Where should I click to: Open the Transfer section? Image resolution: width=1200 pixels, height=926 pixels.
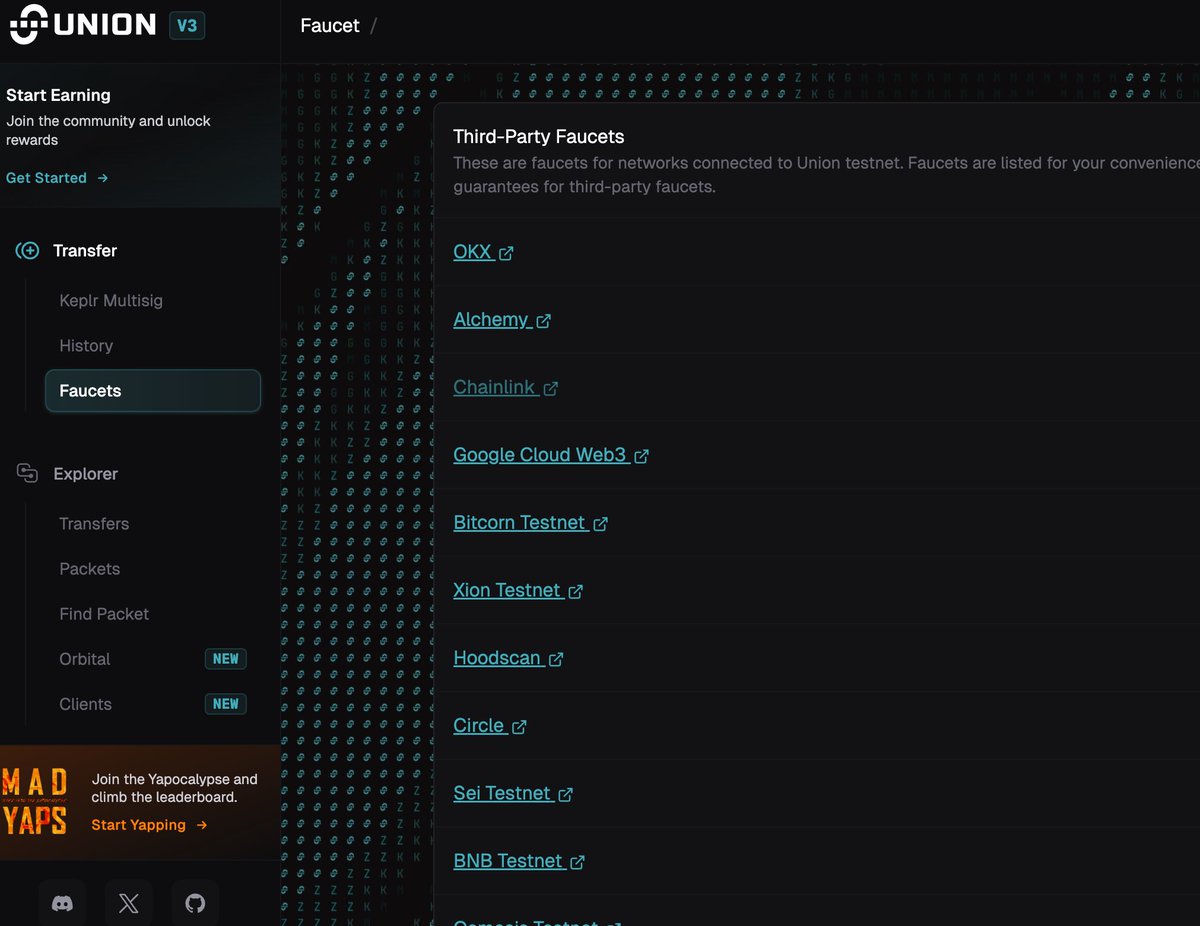coord(85,251)
